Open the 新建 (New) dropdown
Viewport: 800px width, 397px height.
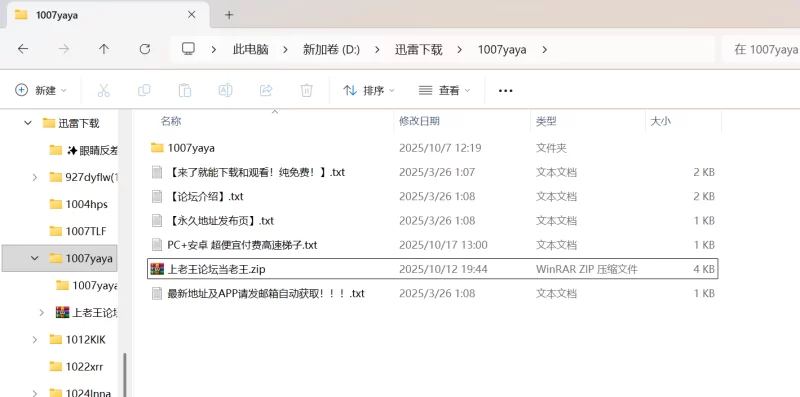tap(41, 90)
